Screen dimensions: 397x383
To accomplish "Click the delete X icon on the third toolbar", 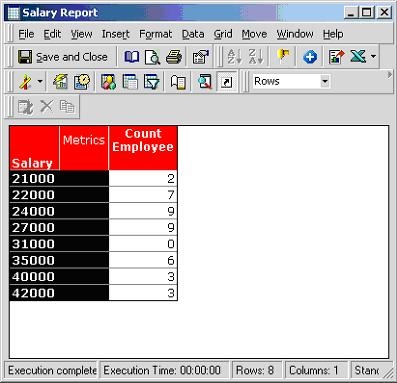I will [47, 107].
